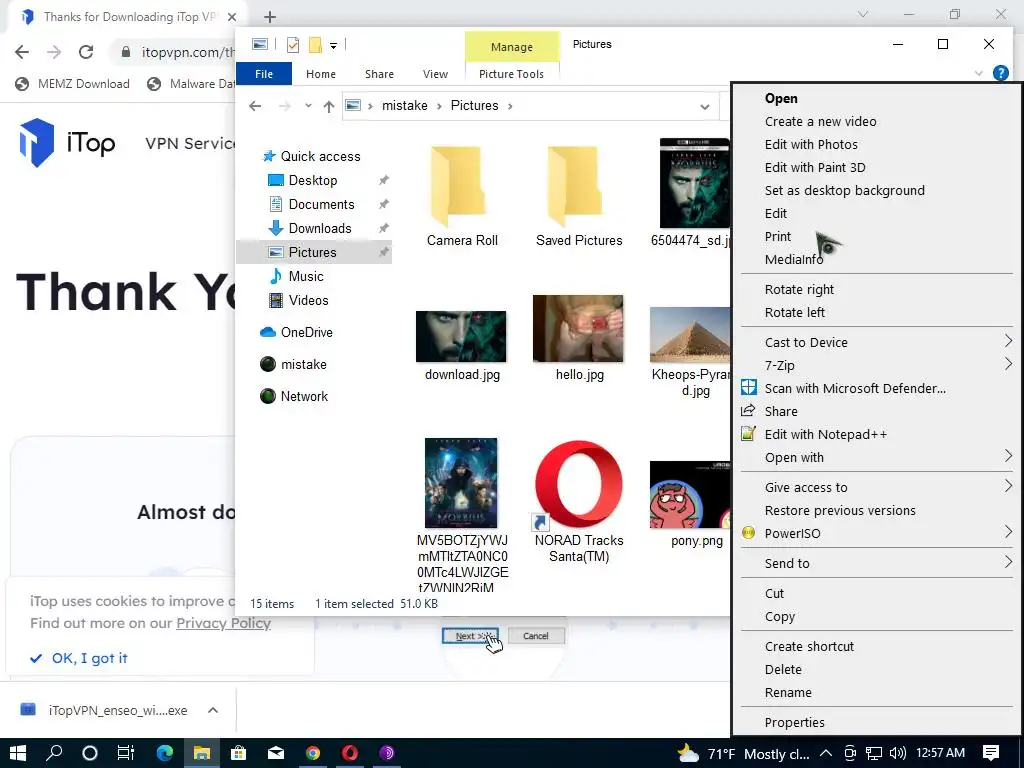The width and height of the screenshot is (1024, 768).
Task: Expand the 7-Zip submenu
Action: [876, 365]
